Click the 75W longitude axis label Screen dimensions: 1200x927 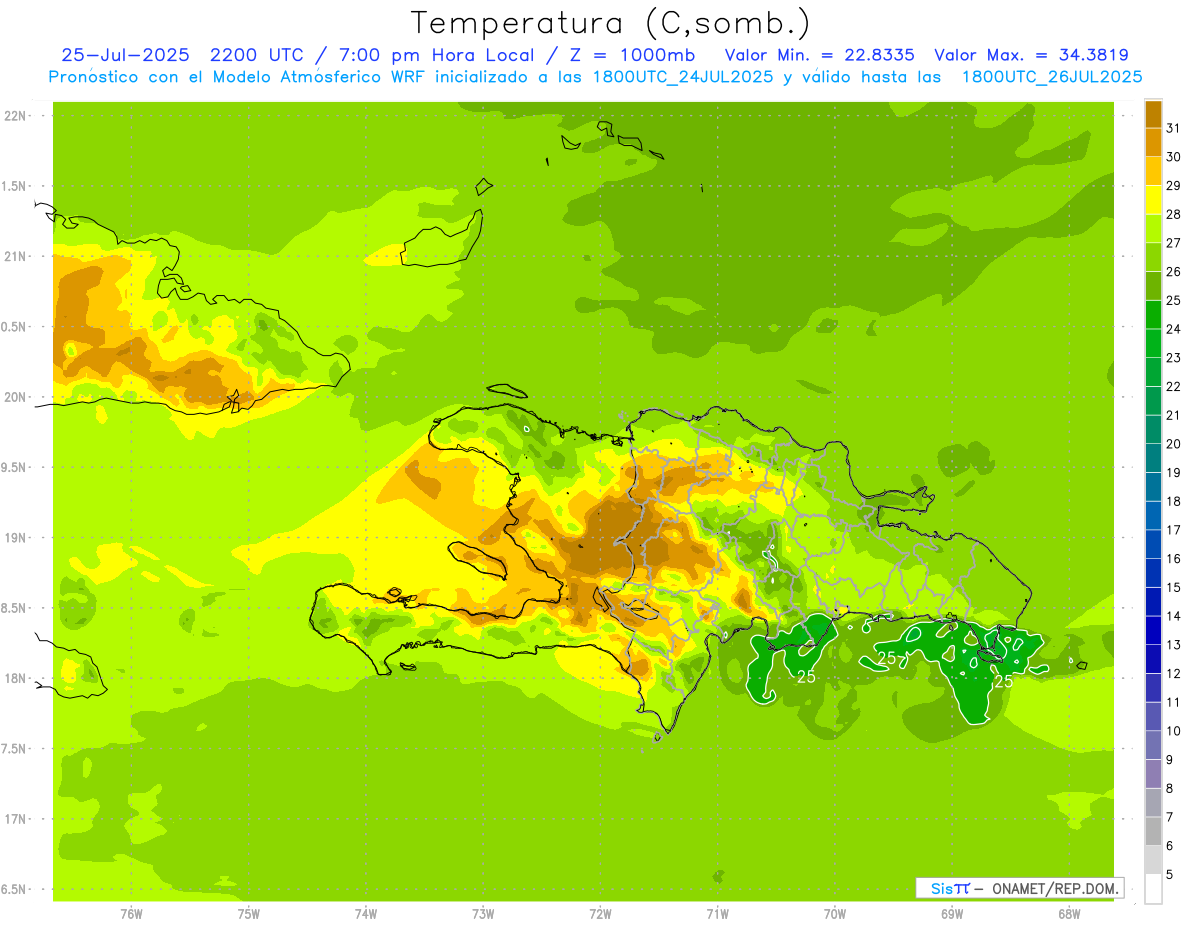(x=249, y=913)
